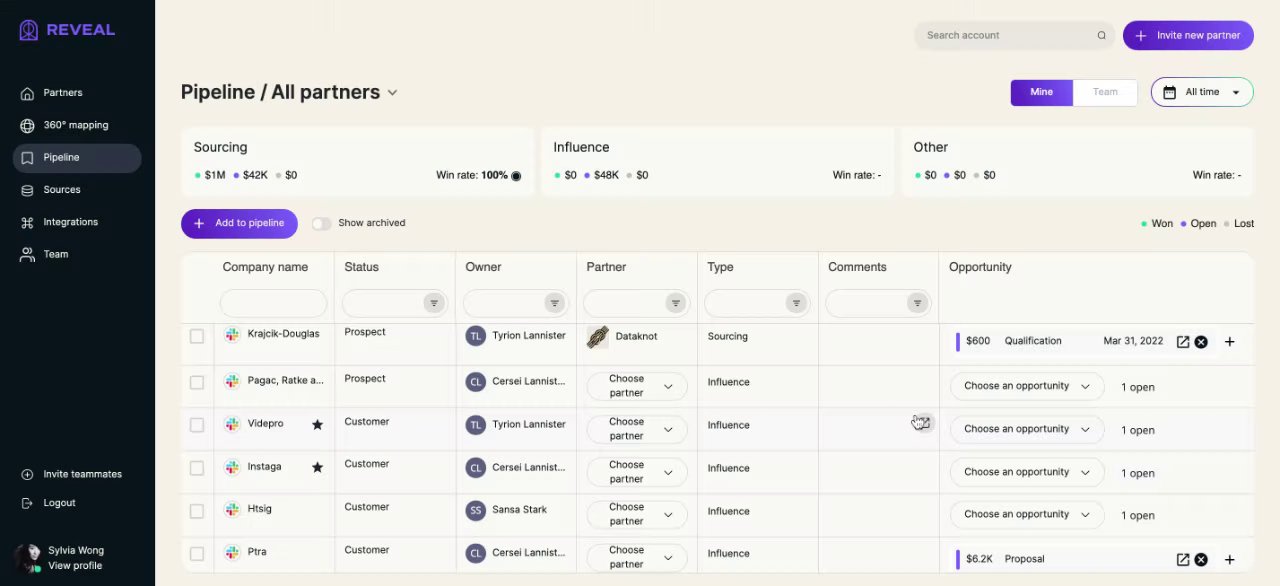Viewport: 1280px width, 586px height.
Task: Select the Htsig row checkbox
Action: click(197, 511)
